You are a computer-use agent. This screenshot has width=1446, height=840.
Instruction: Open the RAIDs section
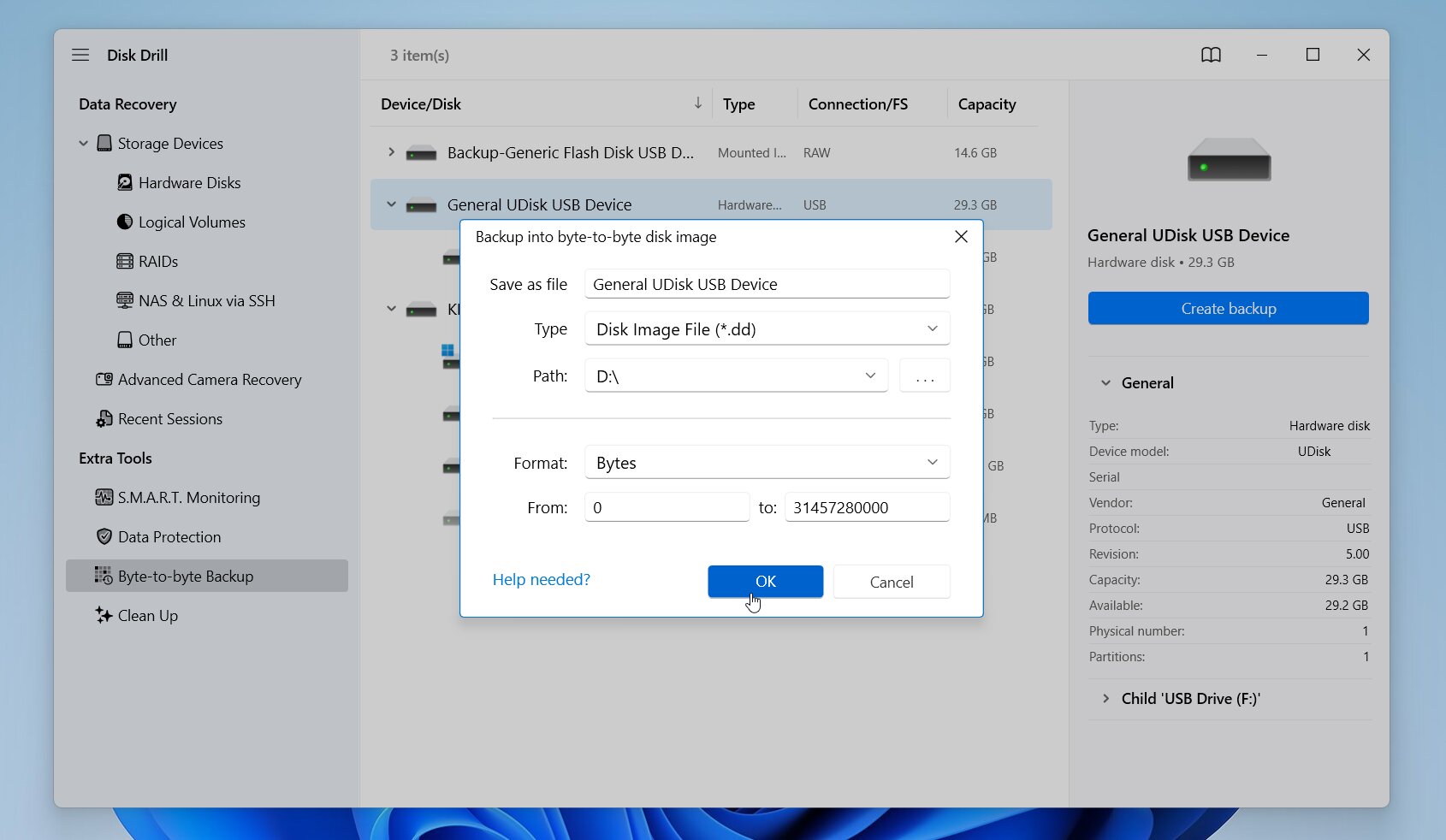tap(158, 261)
